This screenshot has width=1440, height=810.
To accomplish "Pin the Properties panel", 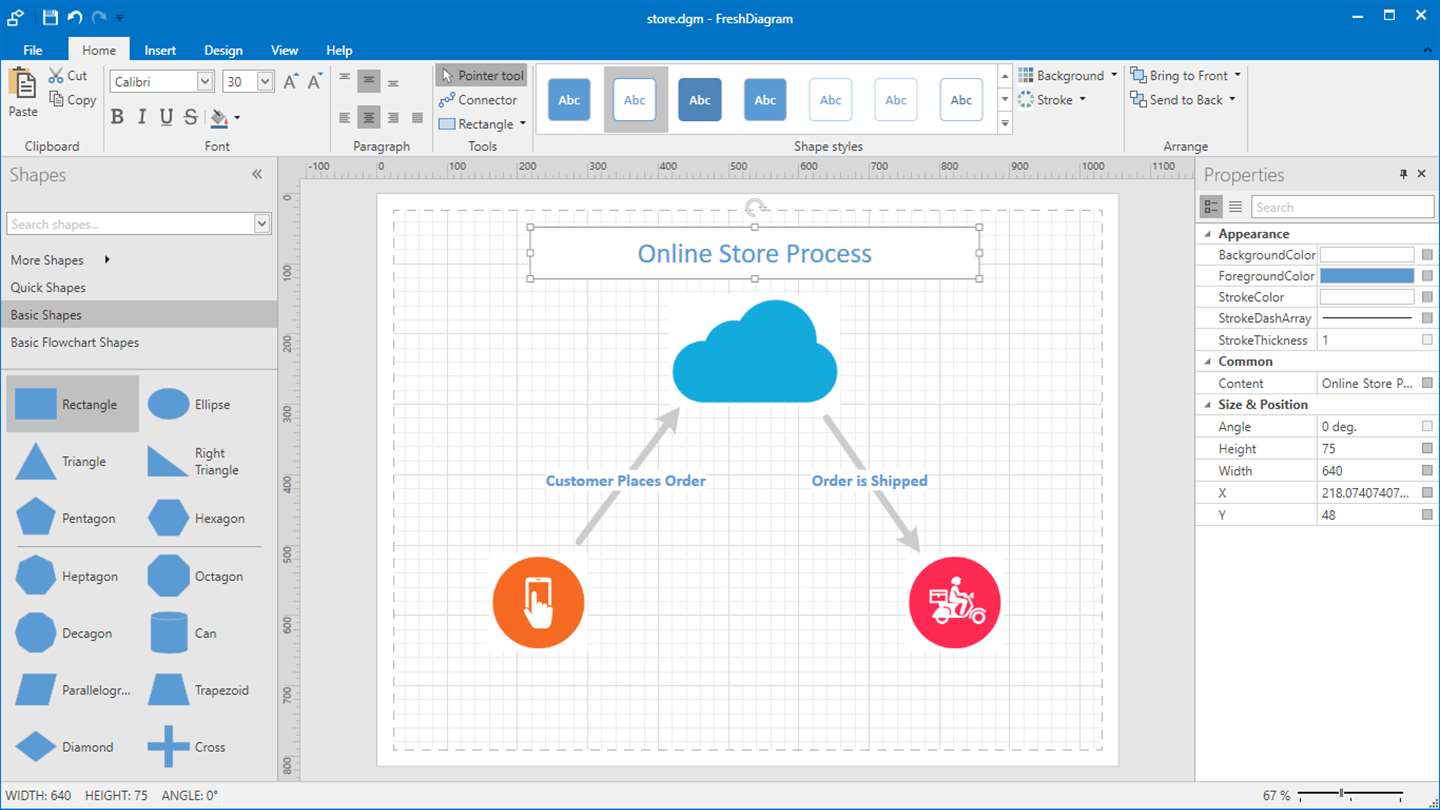I will (1403, 174).
